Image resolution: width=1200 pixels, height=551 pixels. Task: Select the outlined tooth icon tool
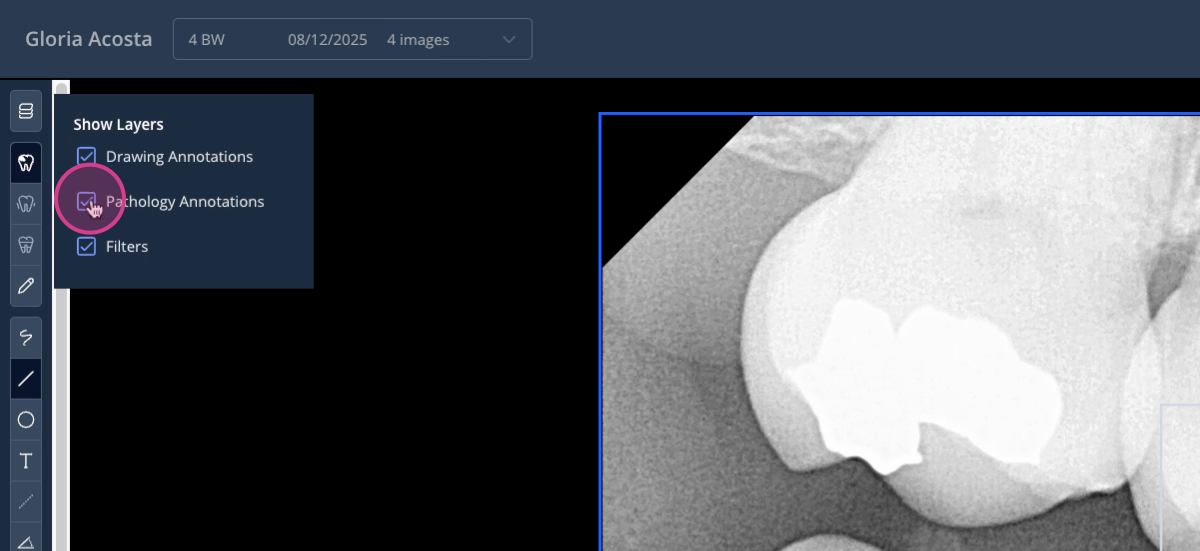[x=26, y=203]
